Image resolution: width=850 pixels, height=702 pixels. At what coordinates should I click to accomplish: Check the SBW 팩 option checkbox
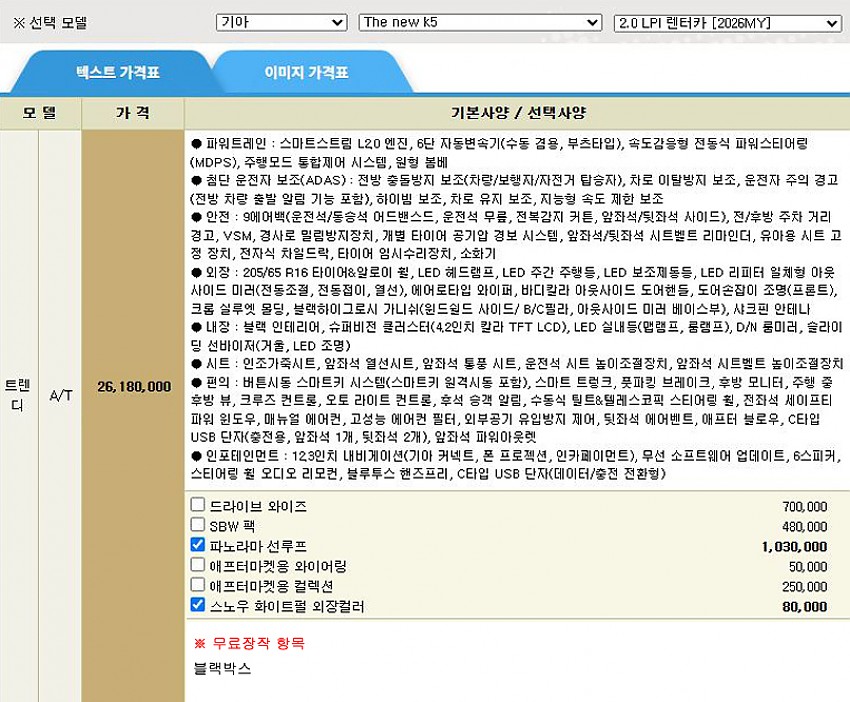pos(198,525)
